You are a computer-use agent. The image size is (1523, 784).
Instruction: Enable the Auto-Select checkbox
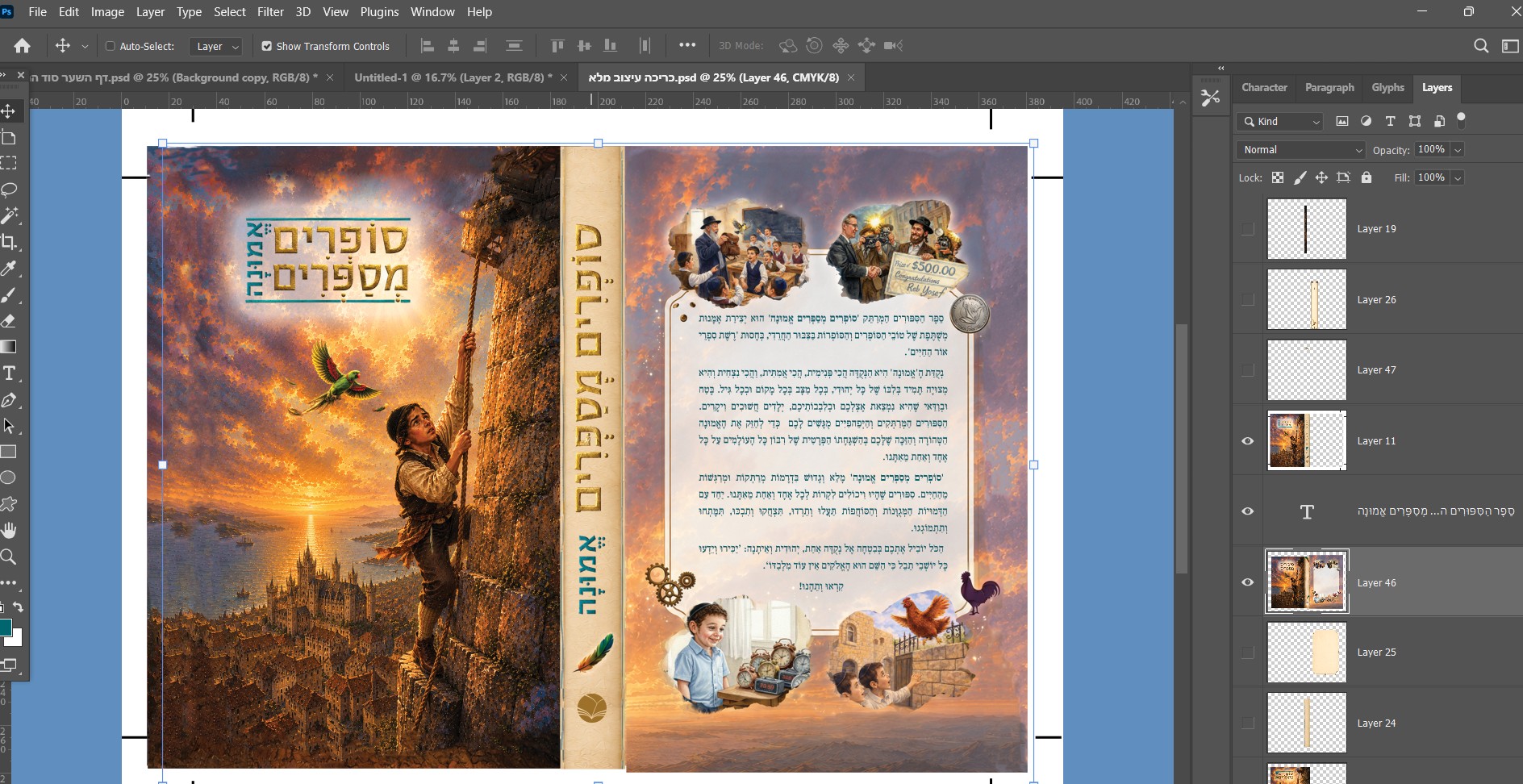click(111, 46)
